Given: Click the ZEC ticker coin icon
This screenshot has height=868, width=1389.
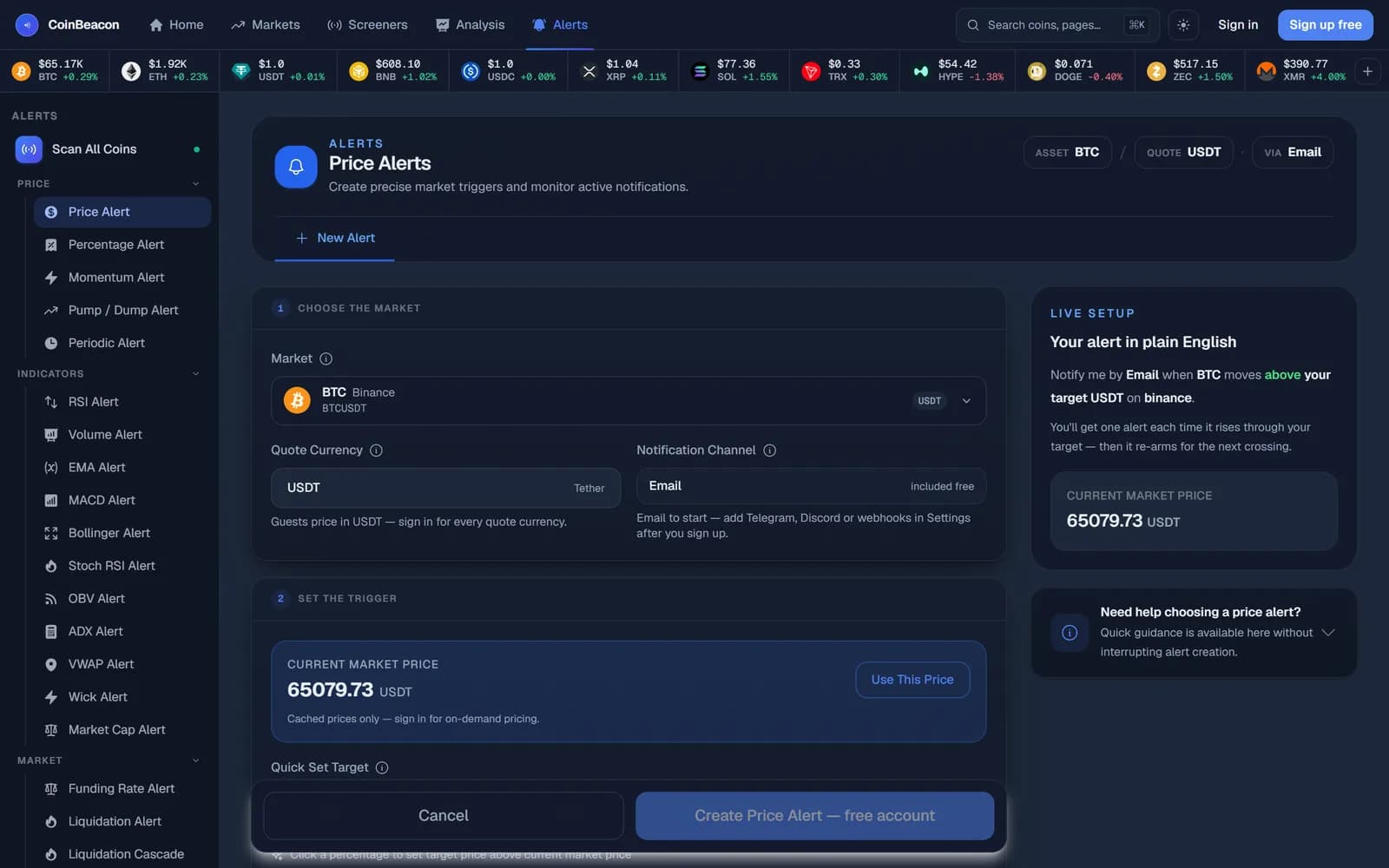Looking at the screenshot, I should click(x=1156, y=71).
